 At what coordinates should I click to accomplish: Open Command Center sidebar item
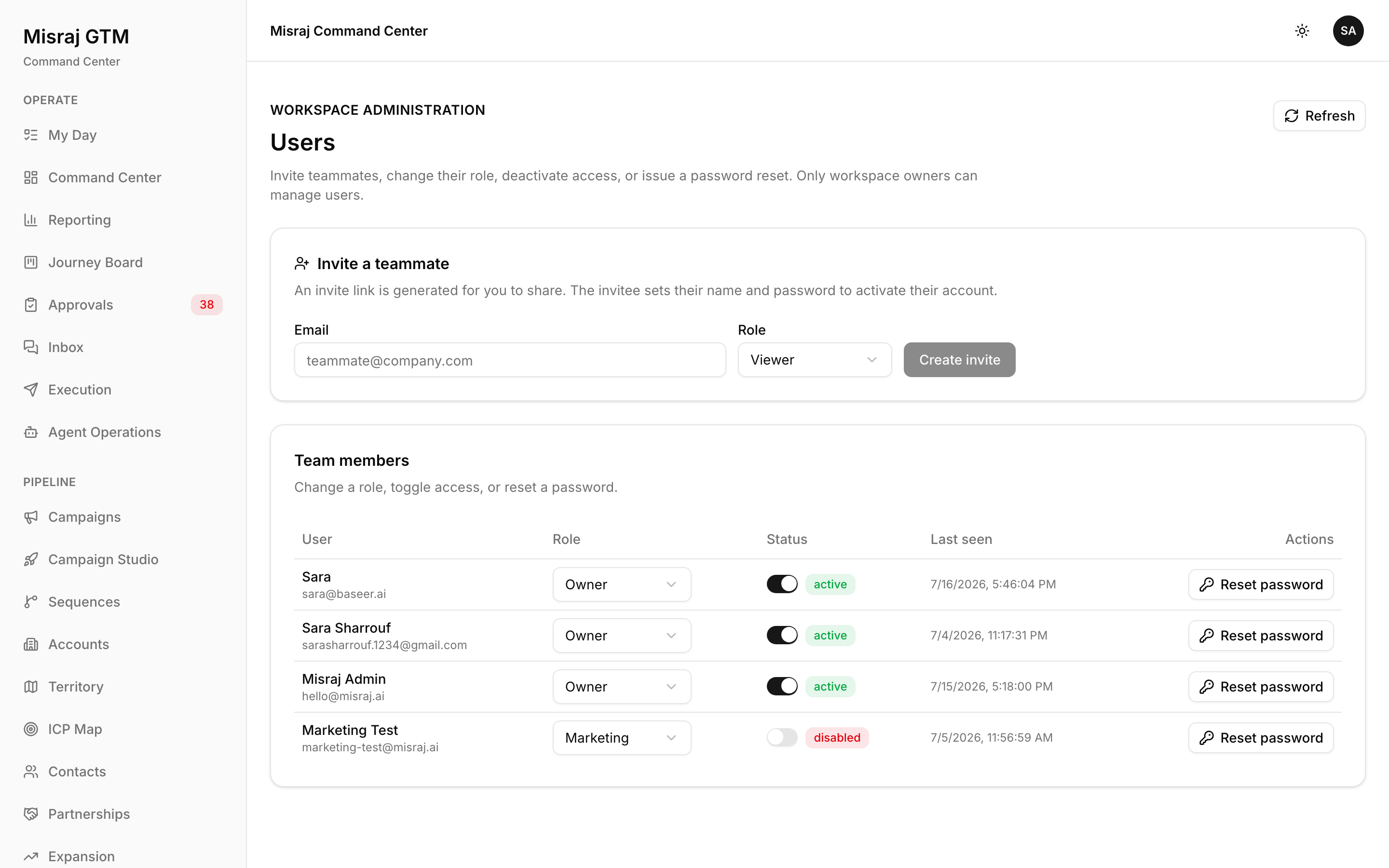click(123, 177)
